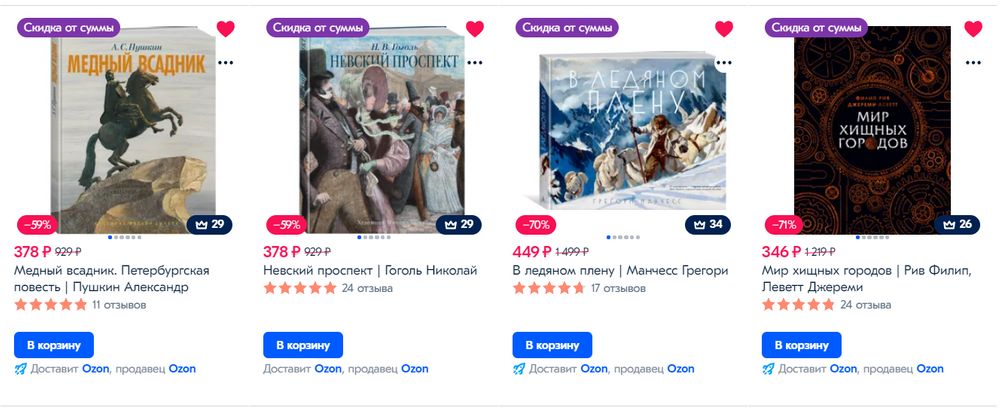Unfavorite the Медный всадник book via heart icon
1000x410 pixels.
[225, 29]
